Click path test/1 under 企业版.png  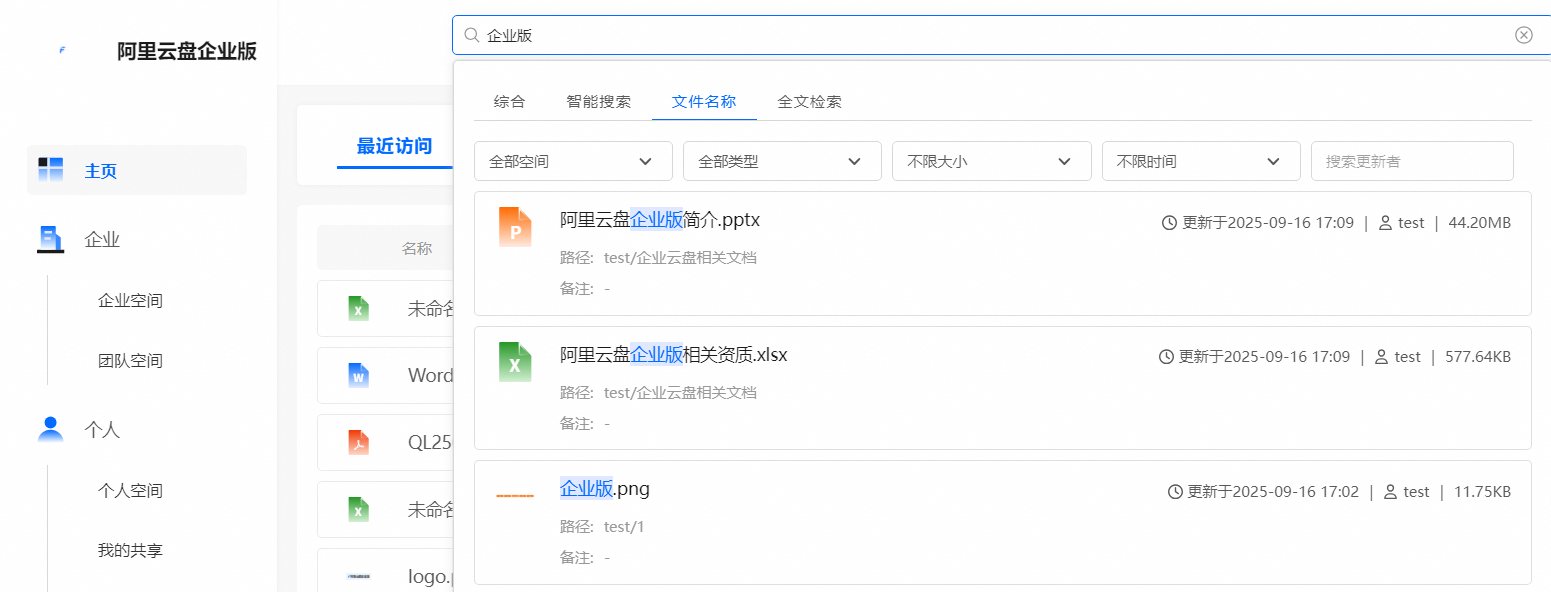(x=624, y=527)
